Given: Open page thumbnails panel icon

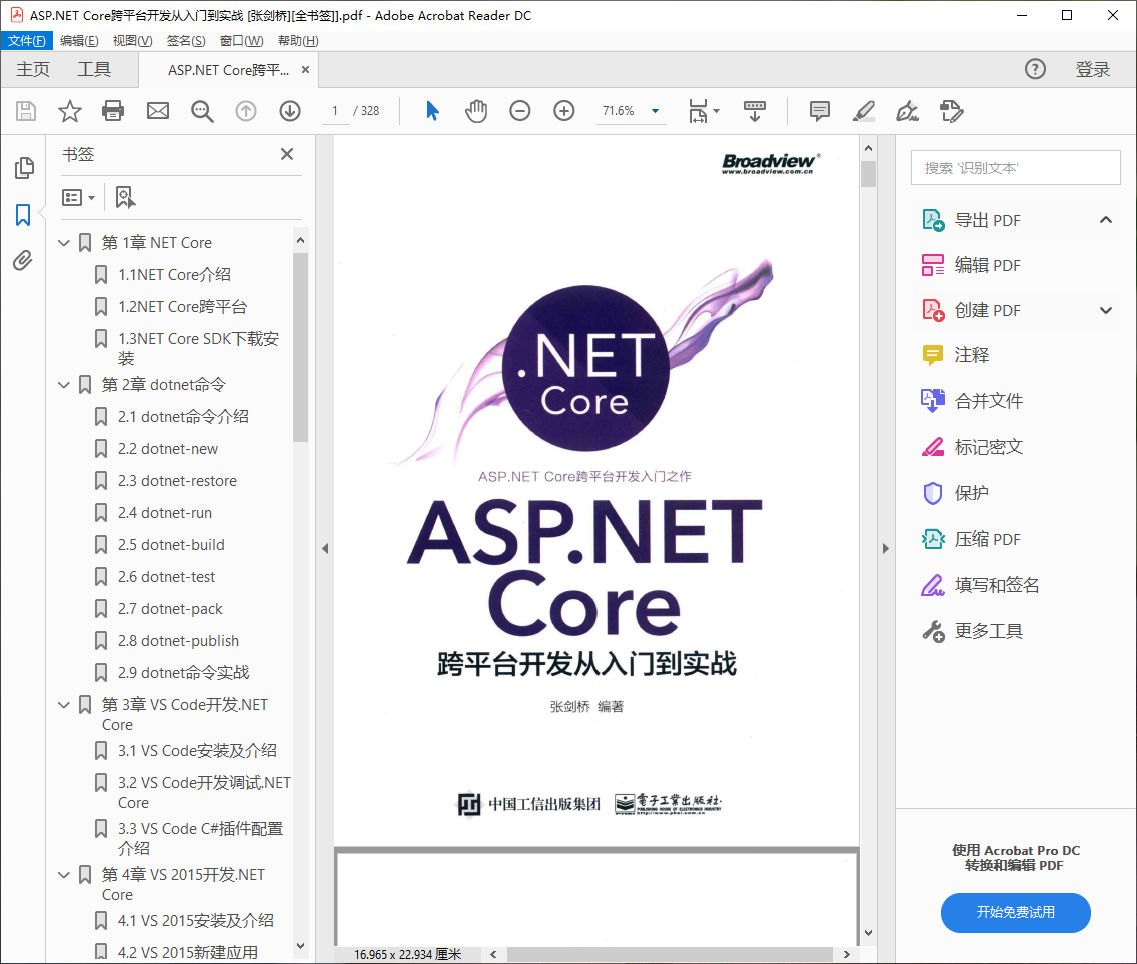Looking at the screenshot, I should click(x=24, y=168).
